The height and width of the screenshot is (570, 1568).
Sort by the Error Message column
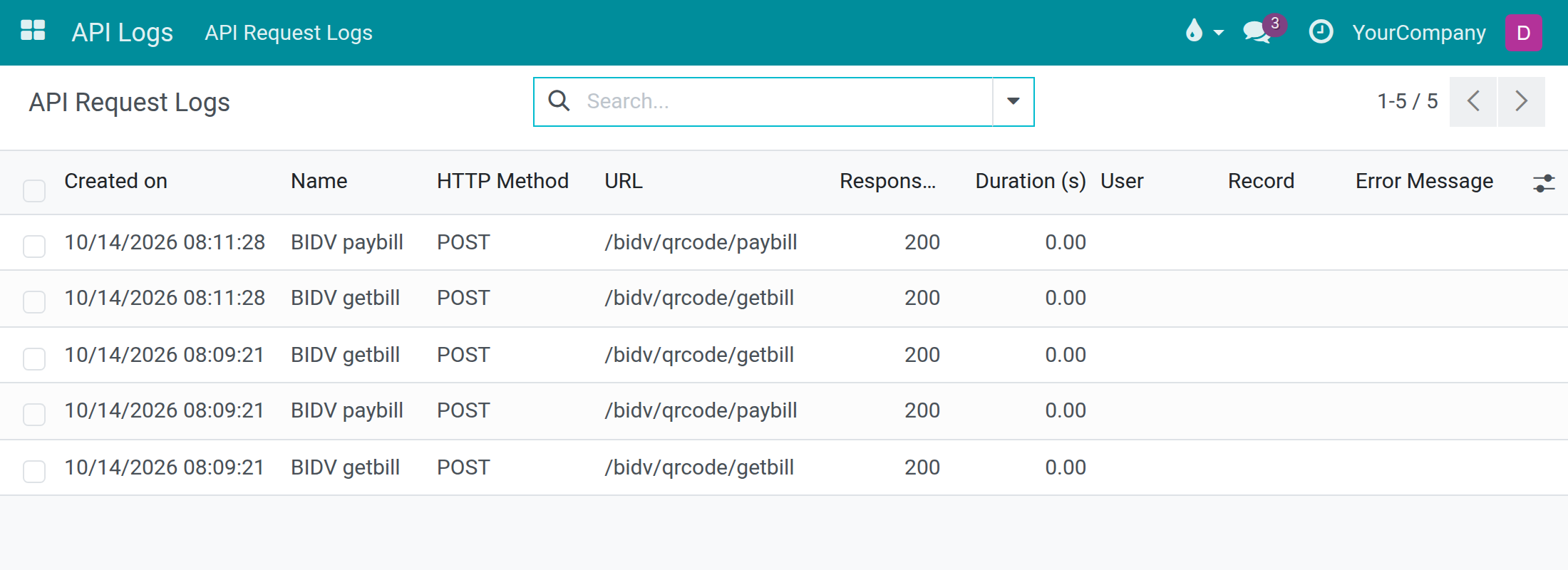click(1424, 181)
